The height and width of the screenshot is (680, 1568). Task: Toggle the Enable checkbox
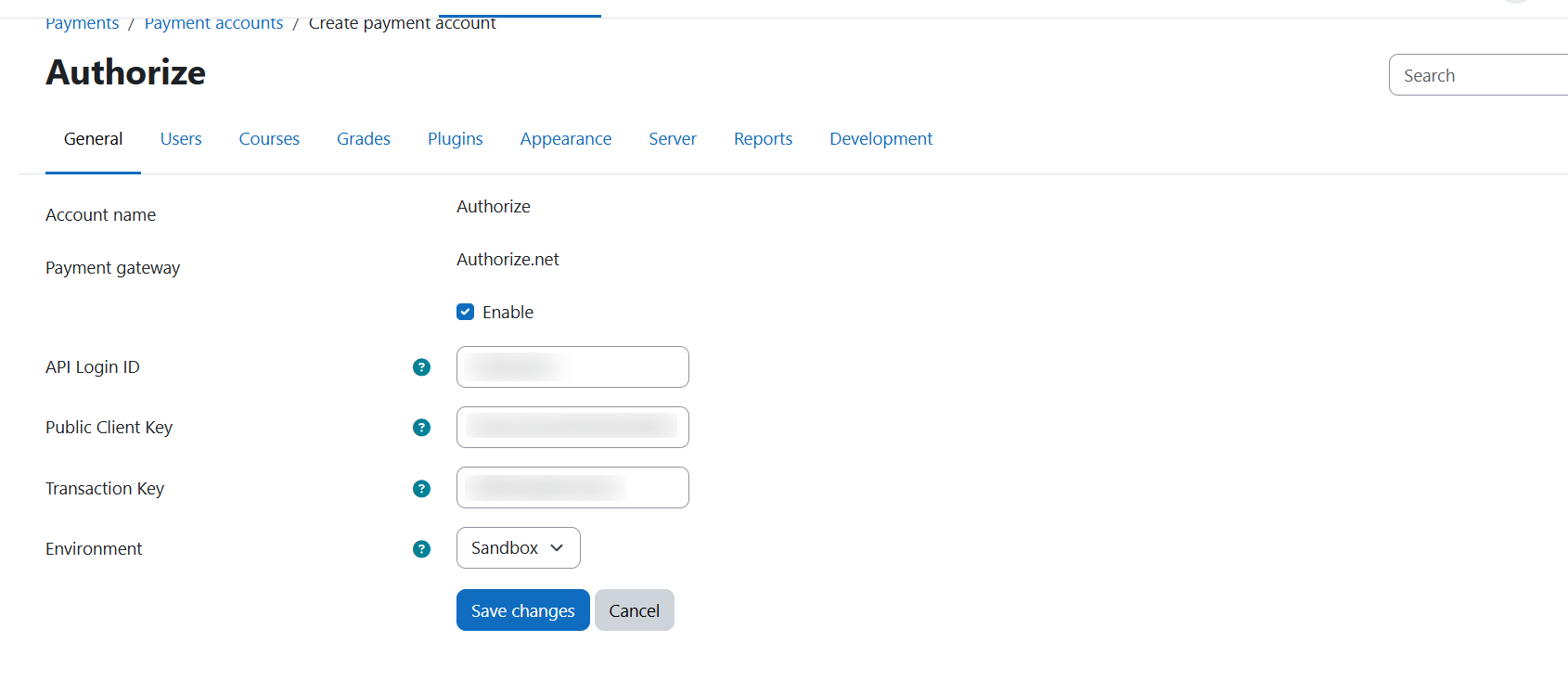click(466, 312)
